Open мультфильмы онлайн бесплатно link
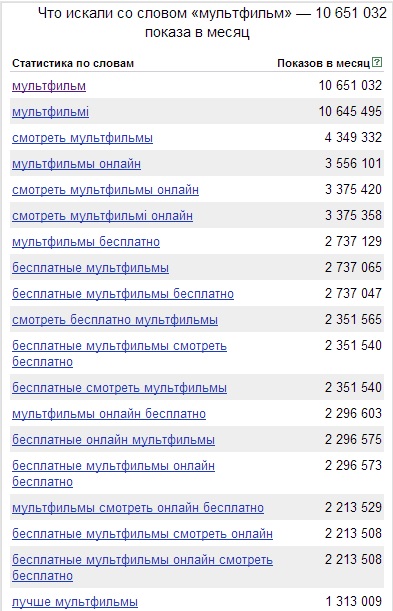 109,413
